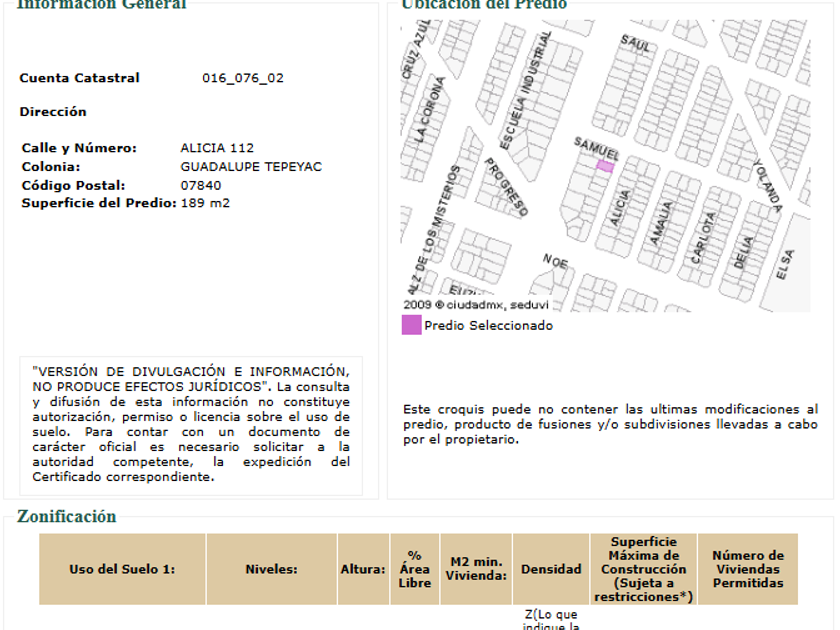Click the Colonia label
This screenshot has width=840, height=630.
click(51, 167)
